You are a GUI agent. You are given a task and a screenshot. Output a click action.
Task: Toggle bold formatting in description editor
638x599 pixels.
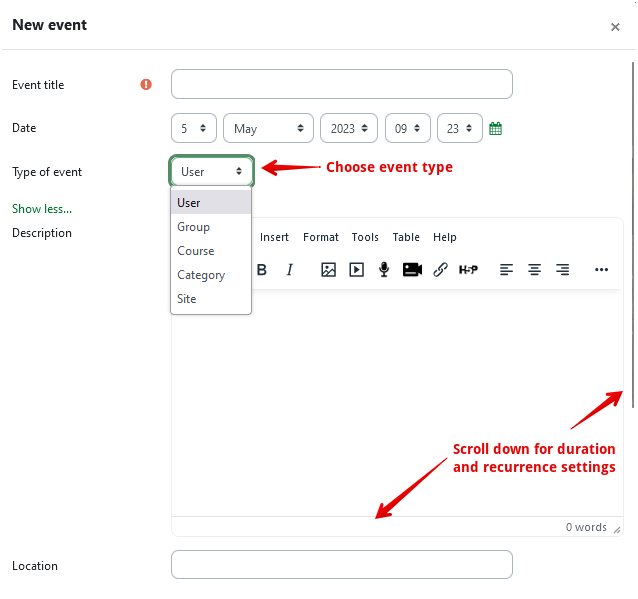point(262,270)
